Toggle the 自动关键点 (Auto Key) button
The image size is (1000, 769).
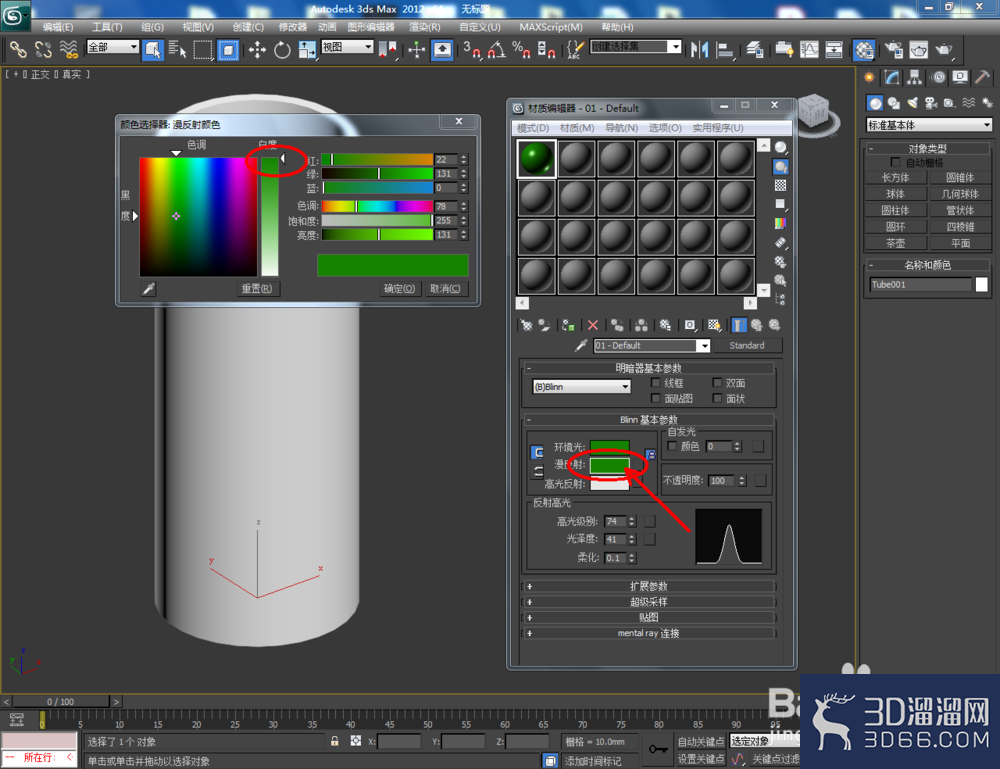(x=701, y=741)
